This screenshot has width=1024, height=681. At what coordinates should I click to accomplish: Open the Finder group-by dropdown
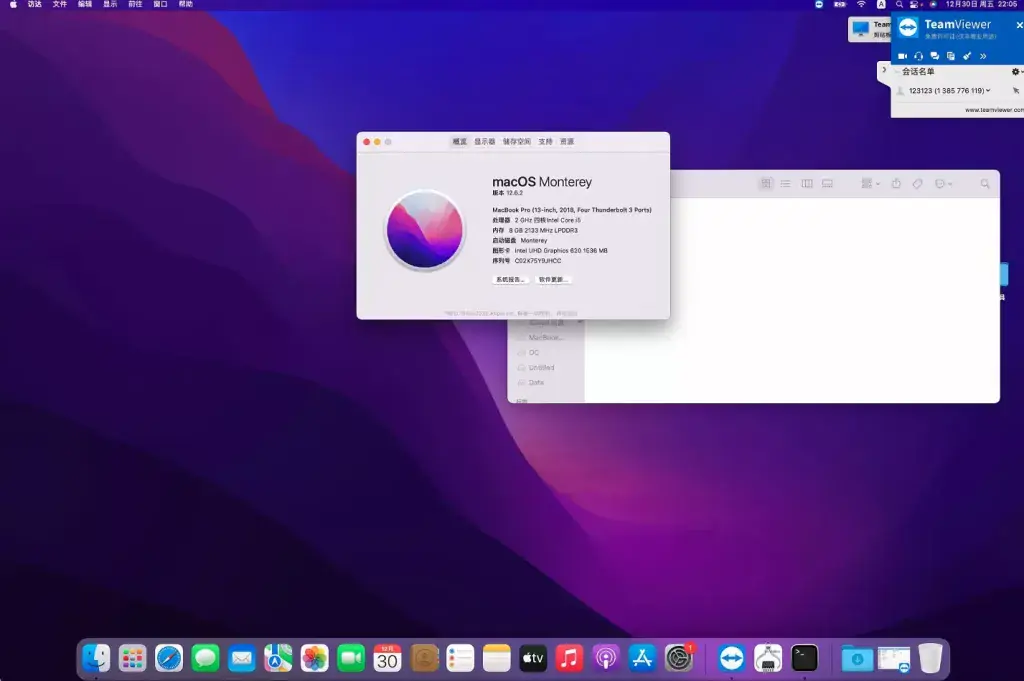pyautogui.click(x=871, y=183)
